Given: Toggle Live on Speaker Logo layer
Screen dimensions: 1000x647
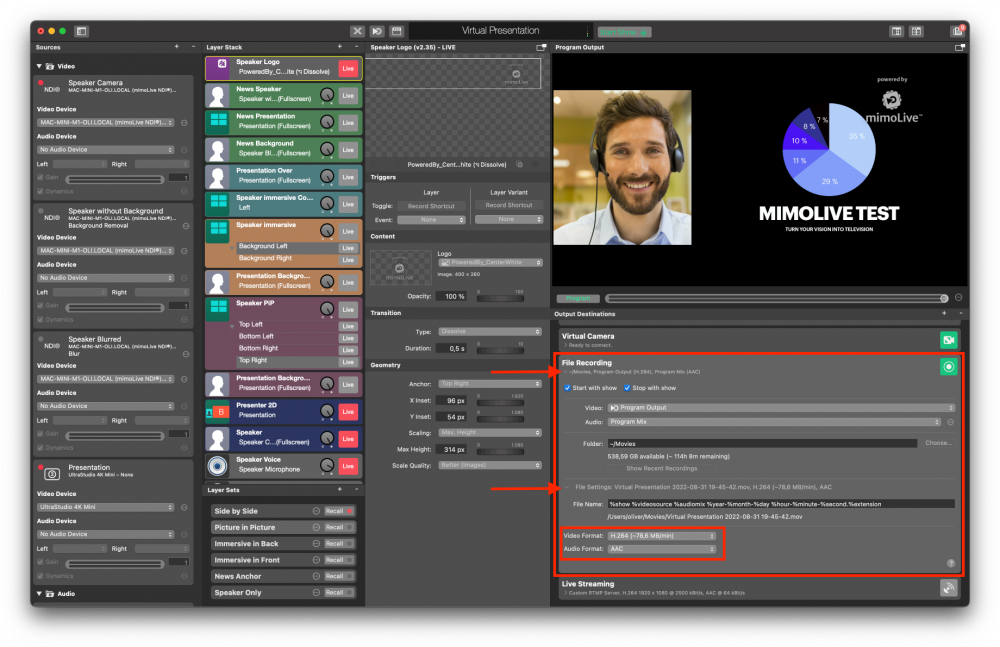Looking at the screenshot, I should pos(348,68).
